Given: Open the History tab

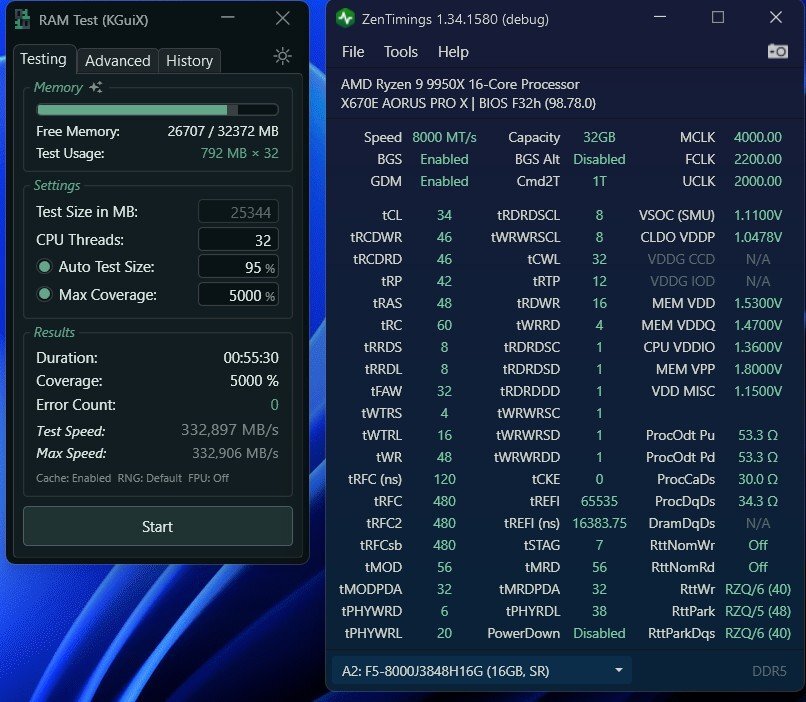Looking at the screenshot, I should [189, 61].
